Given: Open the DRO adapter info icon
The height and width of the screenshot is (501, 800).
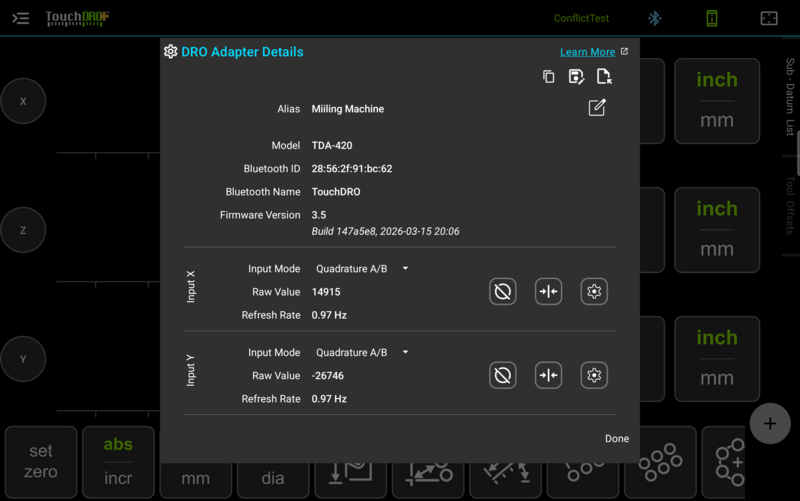Looking at the screenshot, I should click(x=712, y=18).
